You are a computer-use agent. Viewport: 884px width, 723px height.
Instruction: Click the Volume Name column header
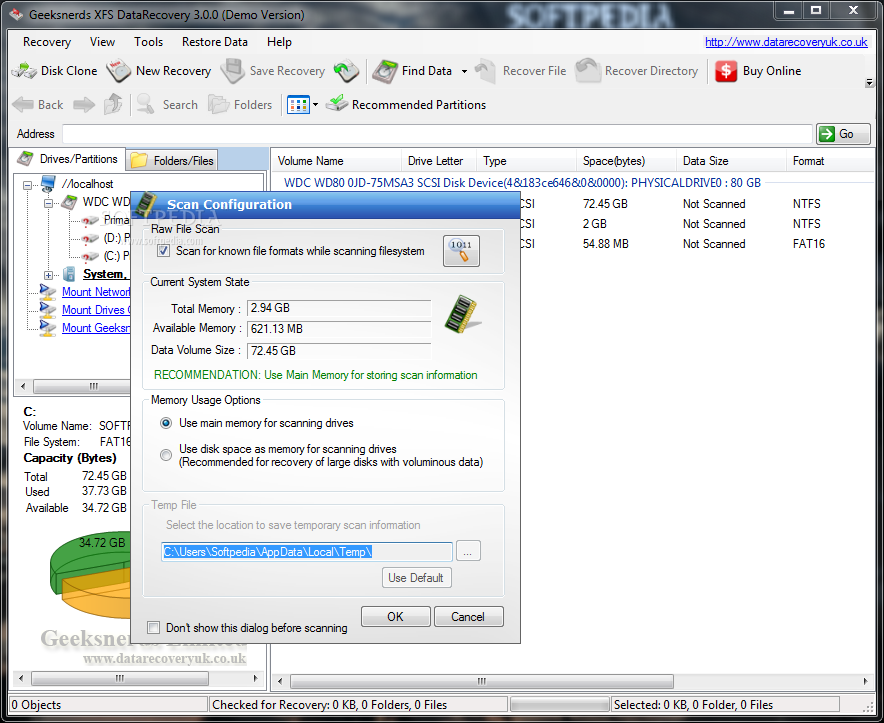pos(336,161)
